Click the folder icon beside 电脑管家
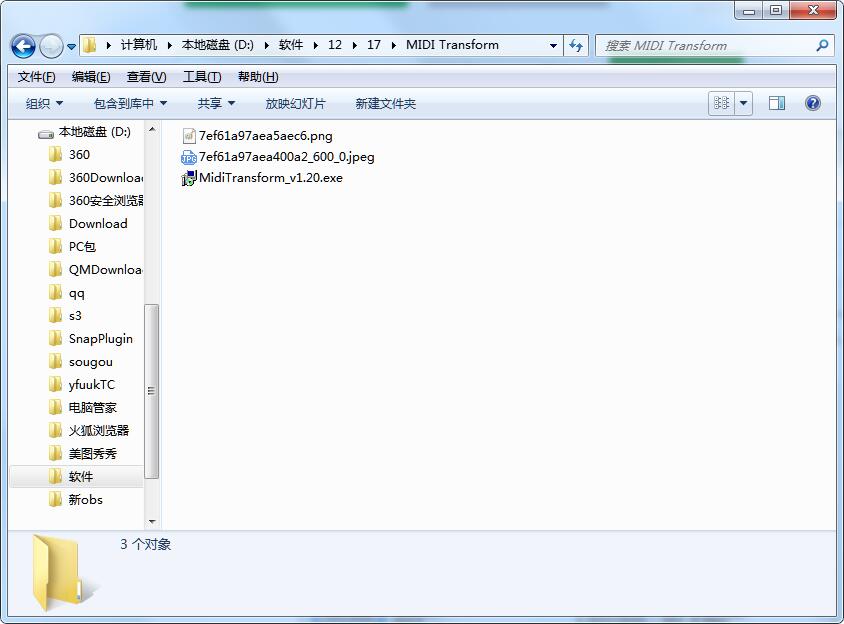Screen dimensions: 844x624 coord(55,407)
